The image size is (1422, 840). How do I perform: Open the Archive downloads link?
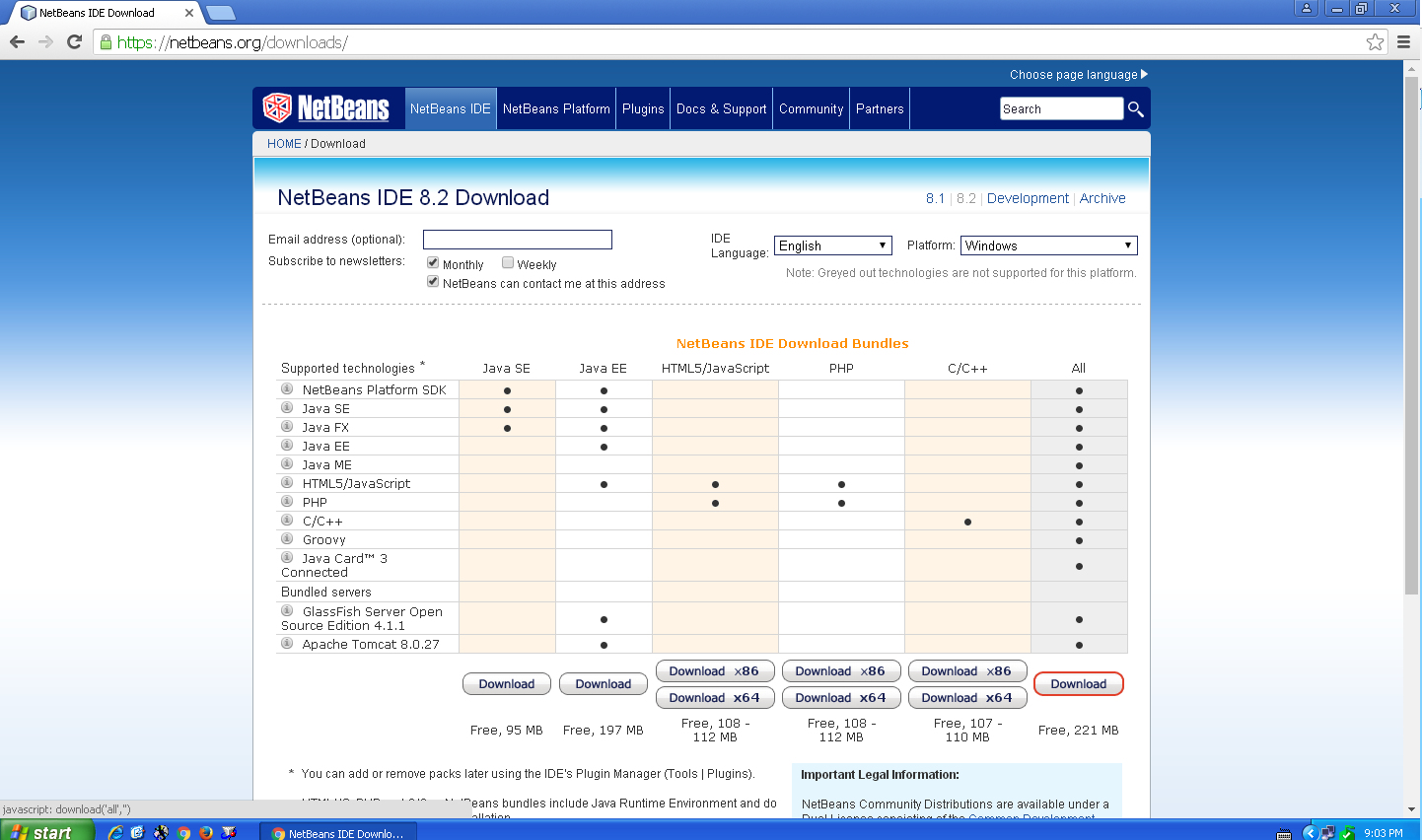tap(1102, 198)
